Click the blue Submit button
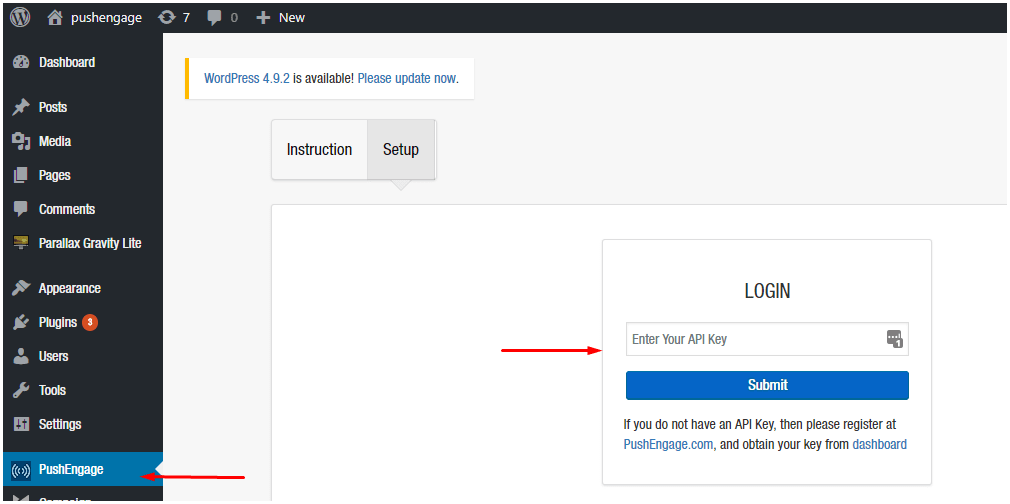The height and width of the screenshot is (504, 1010). [767, 385]
